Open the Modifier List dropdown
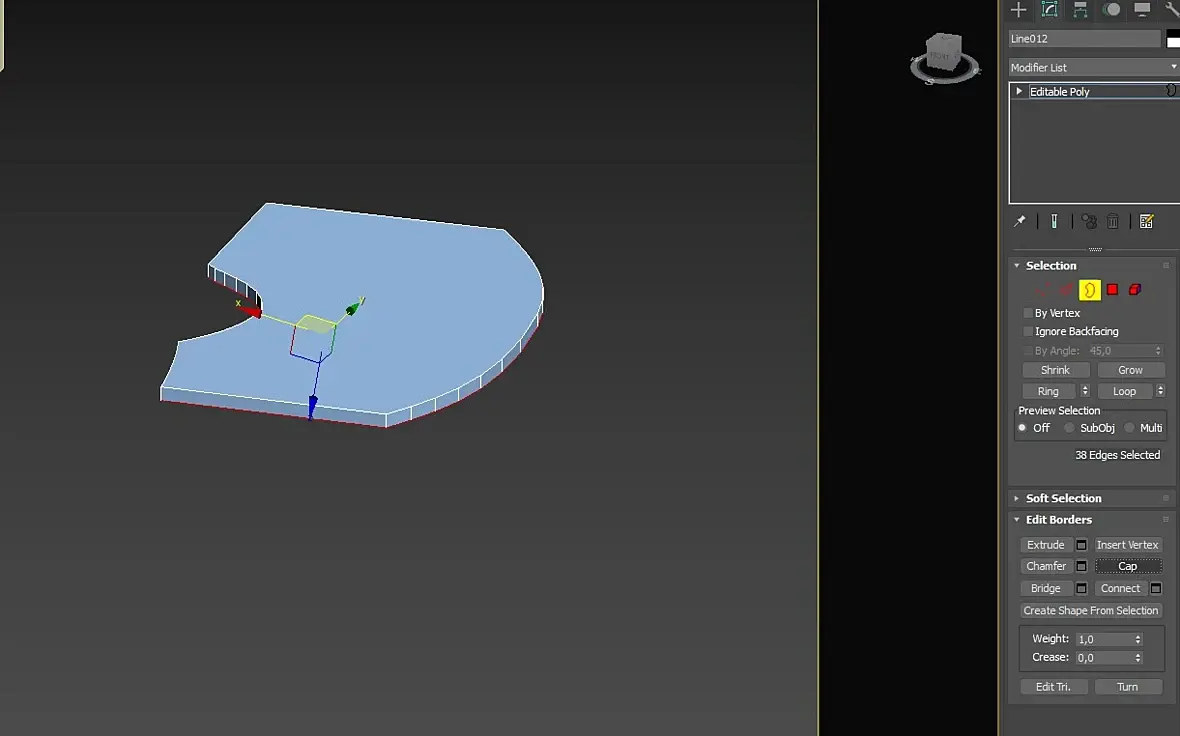The height and width of the screenshot is (736, 1180). coord(1093,67)
